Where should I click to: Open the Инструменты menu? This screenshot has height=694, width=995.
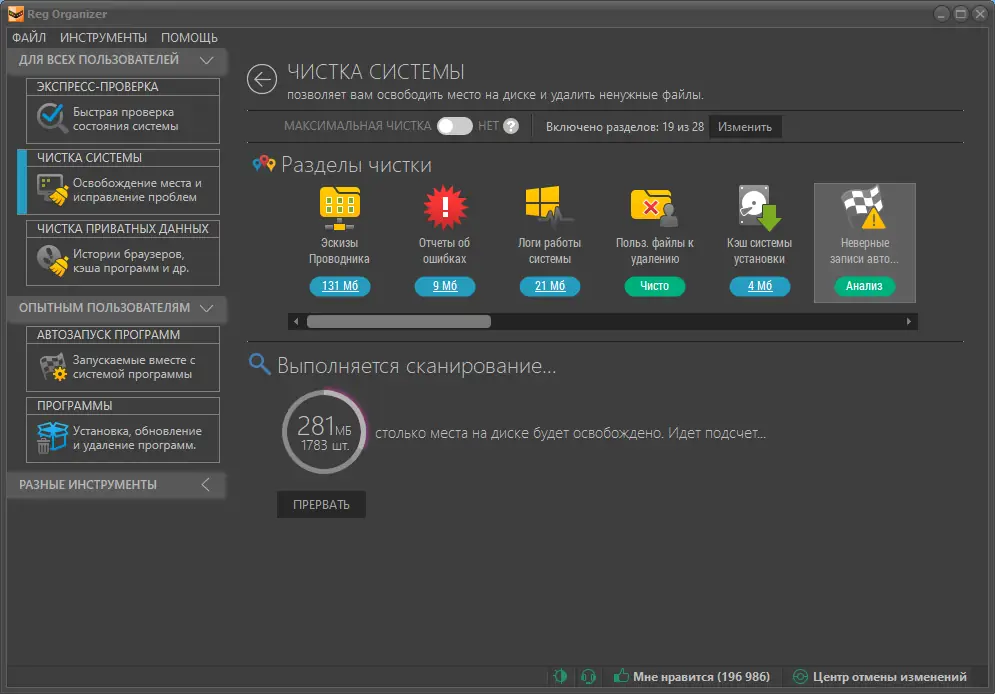[x=103, y=37]
